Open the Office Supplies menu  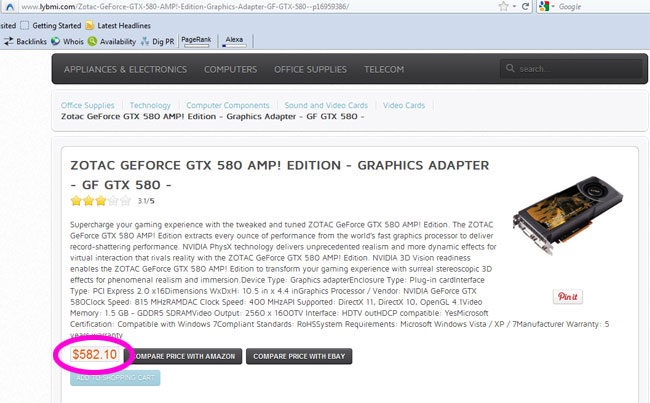coord(310,69)
